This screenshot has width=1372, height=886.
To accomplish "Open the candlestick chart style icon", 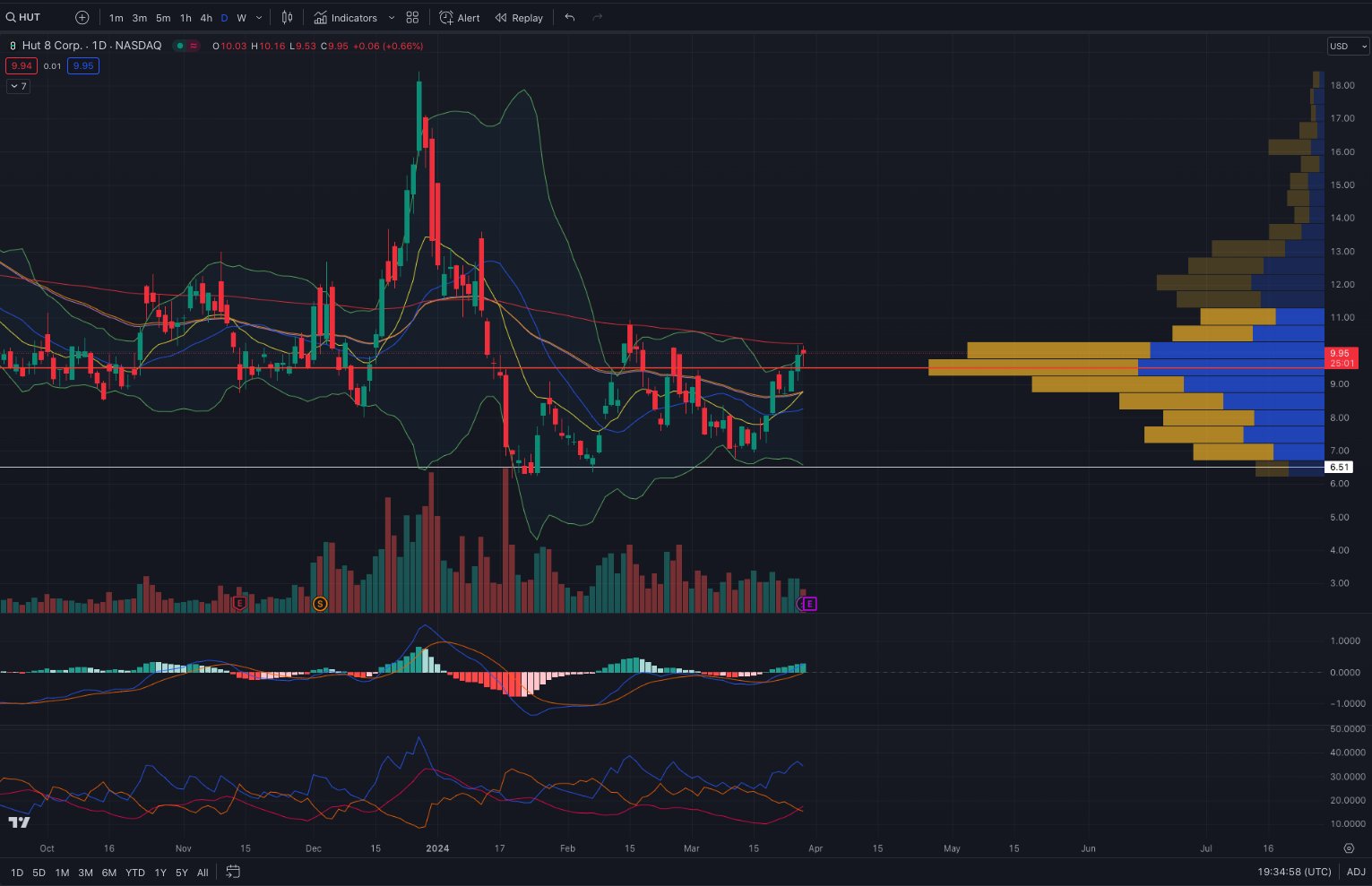I will click(x=287, y=17).
